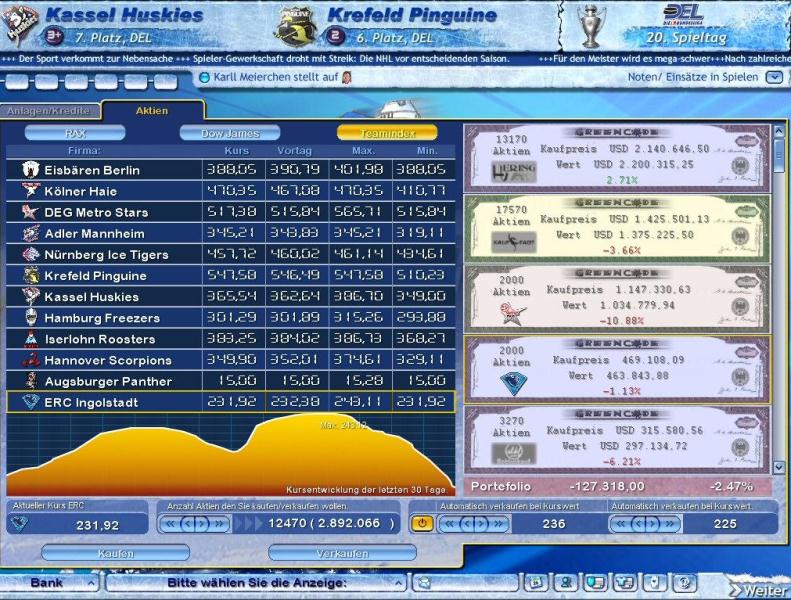Click the DEL league logo
The image size is (791, 600).
tap(683, 14)
